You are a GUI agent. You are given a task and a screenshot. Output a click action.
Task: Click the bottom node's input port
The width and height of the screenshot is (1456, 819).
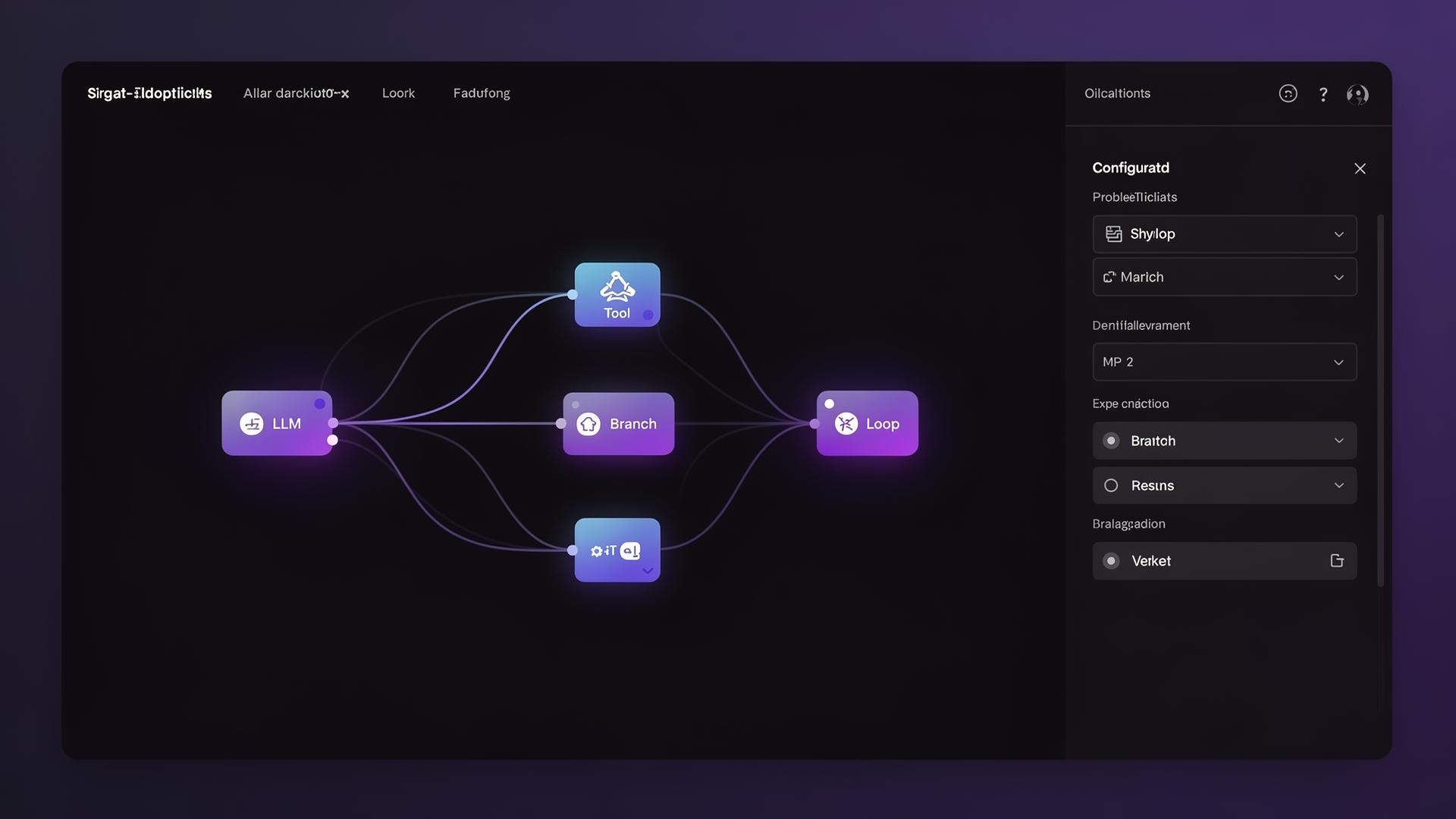point(573,551)
